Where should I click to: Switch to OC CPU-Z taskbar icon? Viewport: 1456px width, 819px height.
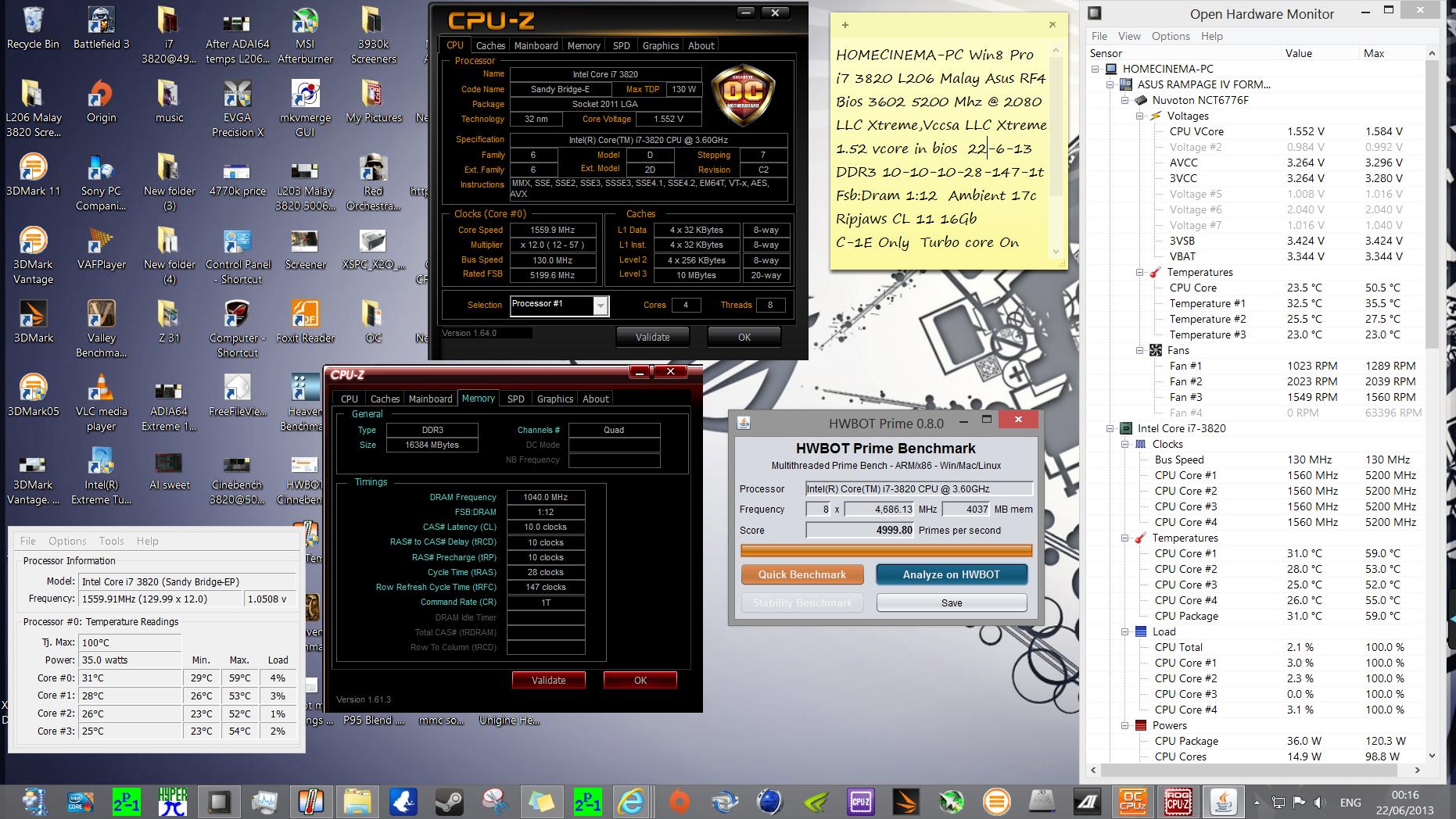tap(1131, 801)
